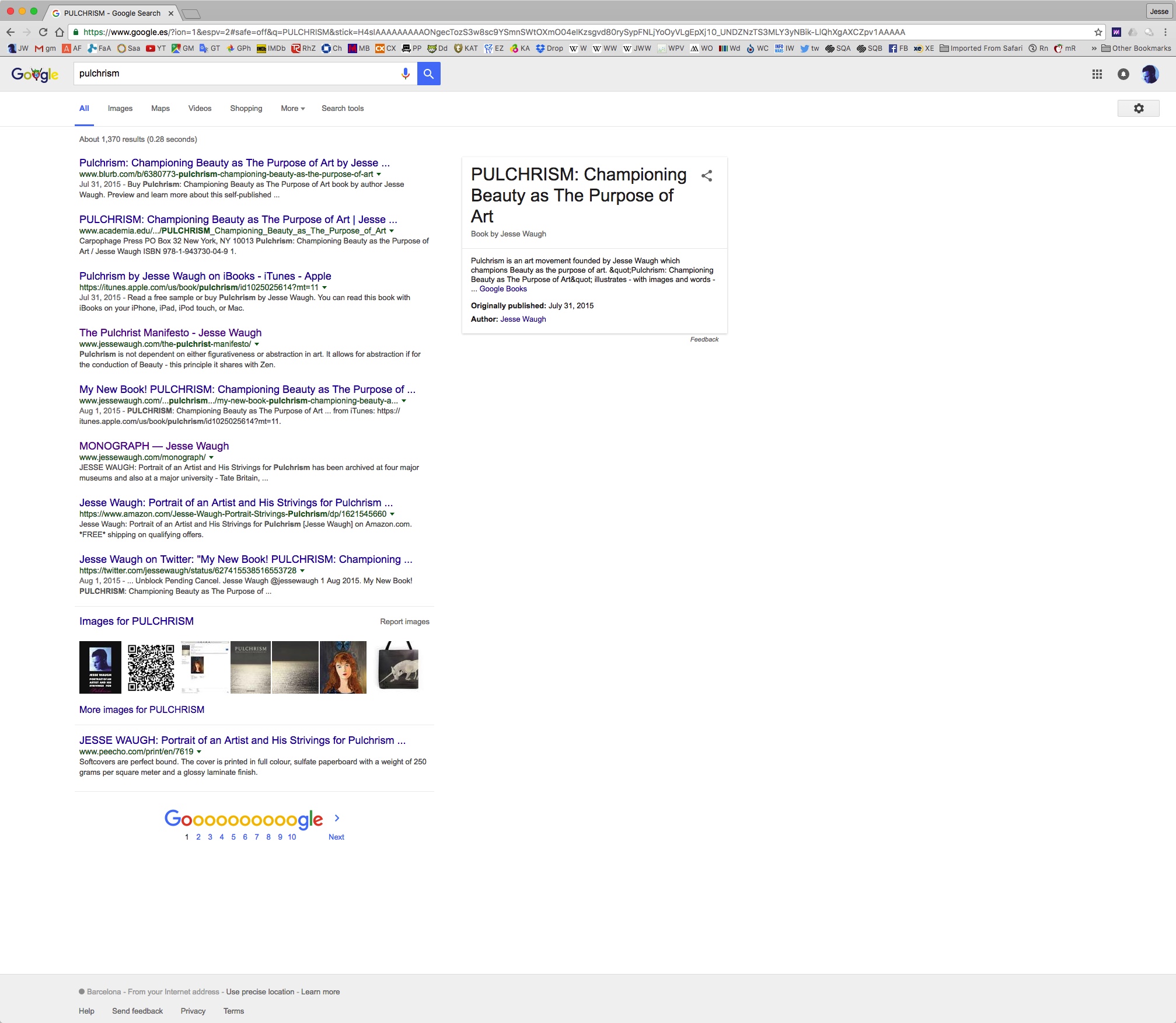Click Google Books link in panel

503,289
